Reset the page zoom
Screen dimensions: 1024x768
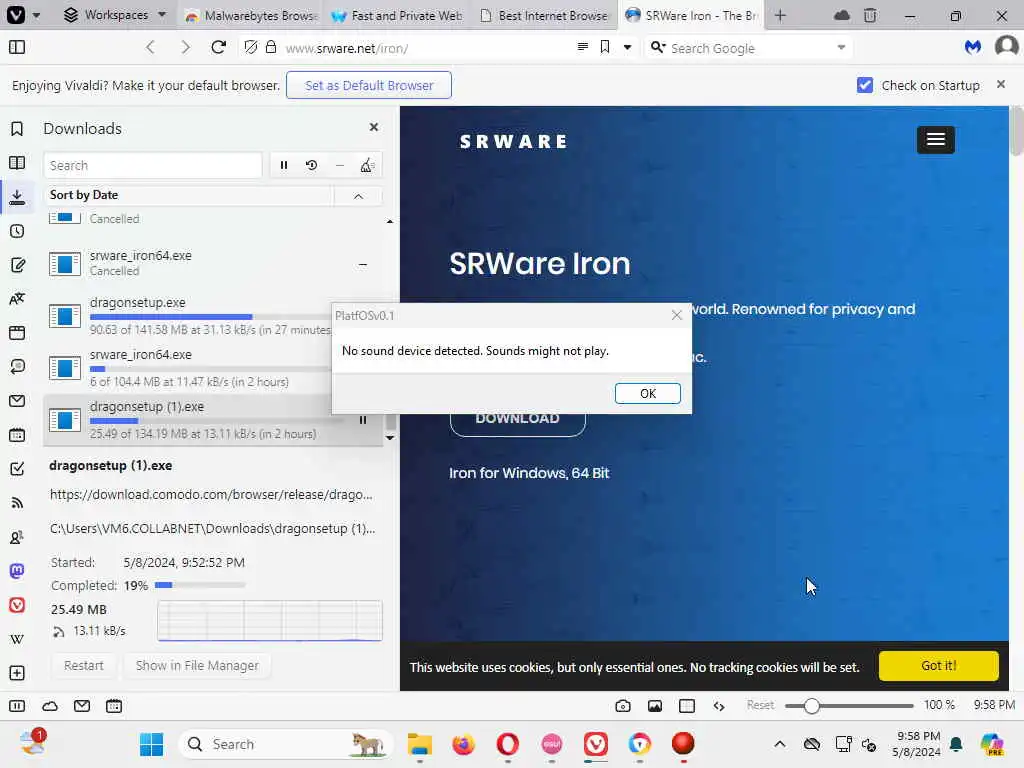(x=760, y=705)
